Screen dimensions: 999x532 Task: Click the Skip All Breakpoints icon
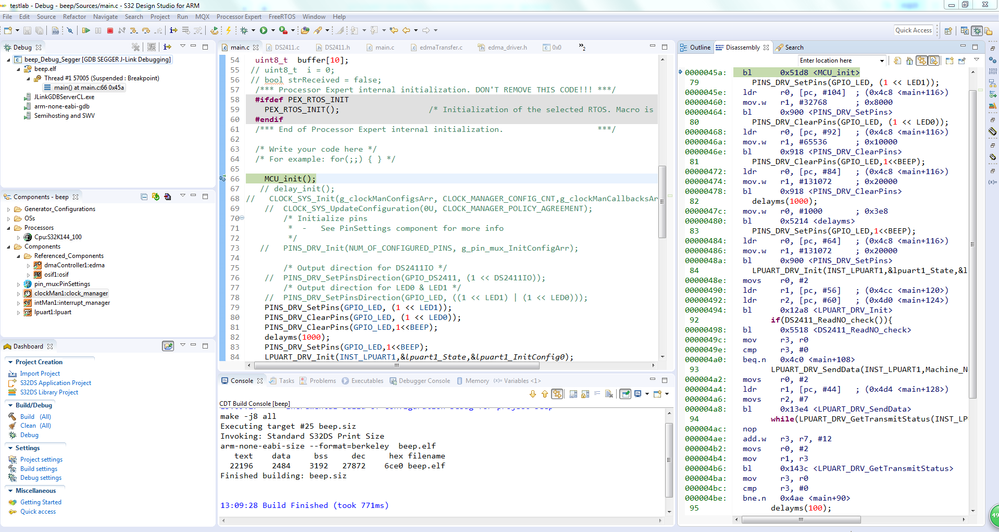(69, 30)
